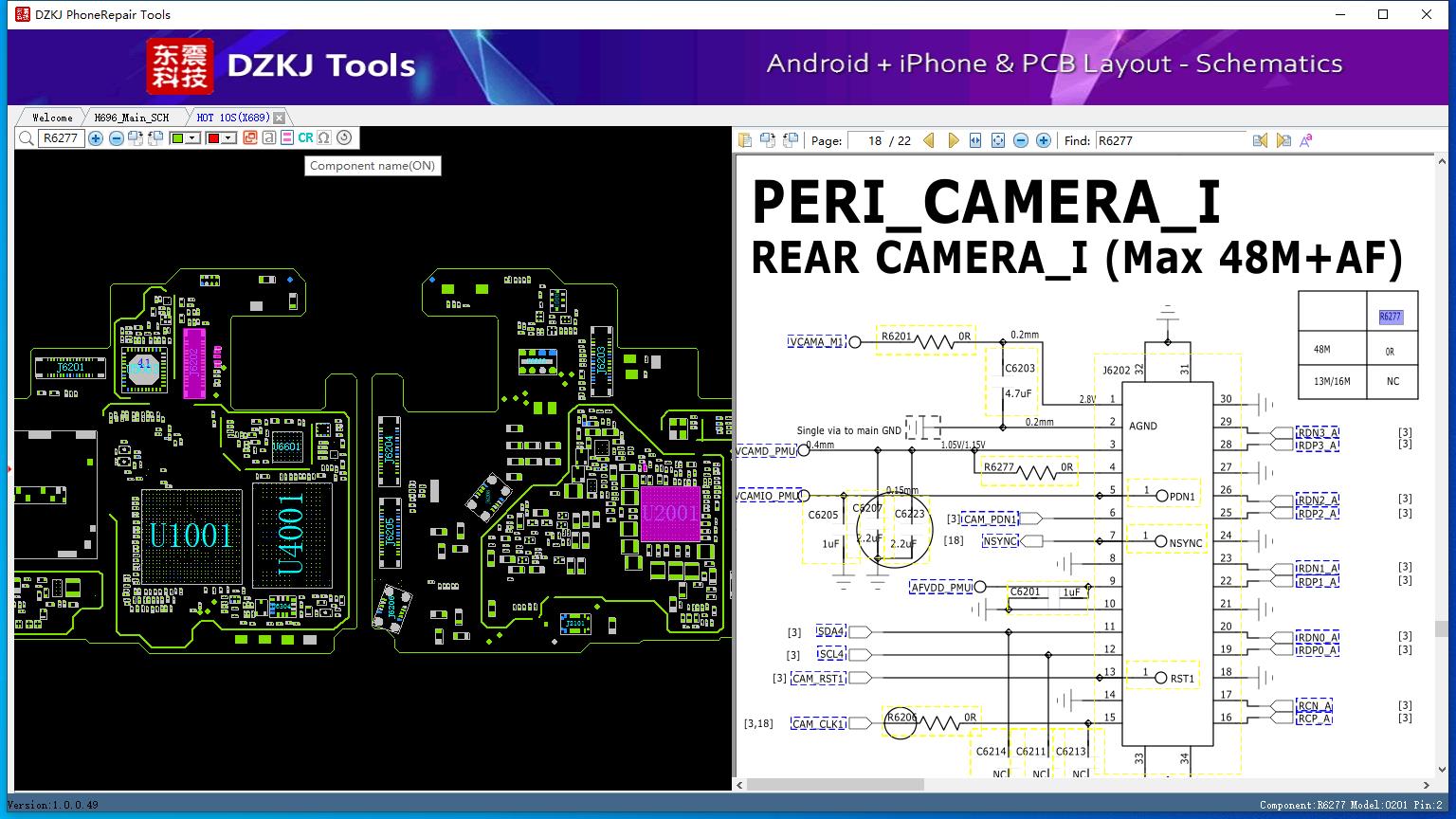
Task: Click the DZKJ app icon in the title bar
Action: (x=23, y=14)
